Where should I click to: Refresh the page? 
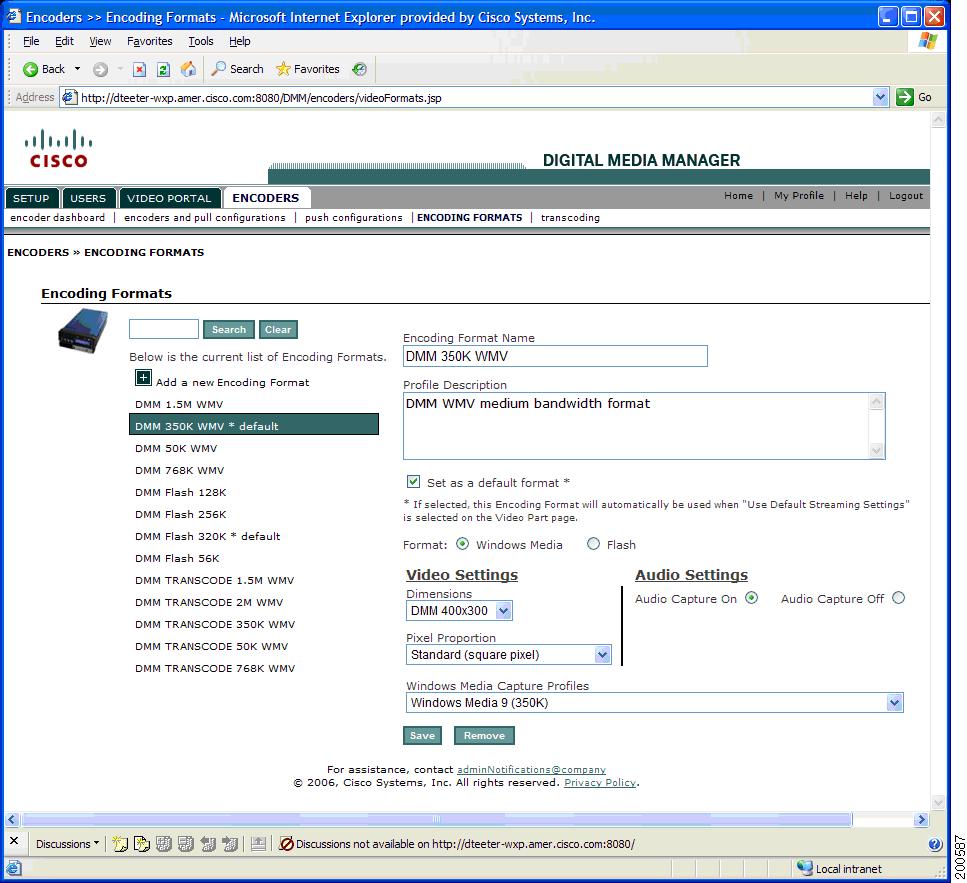[x=163, y=69]
